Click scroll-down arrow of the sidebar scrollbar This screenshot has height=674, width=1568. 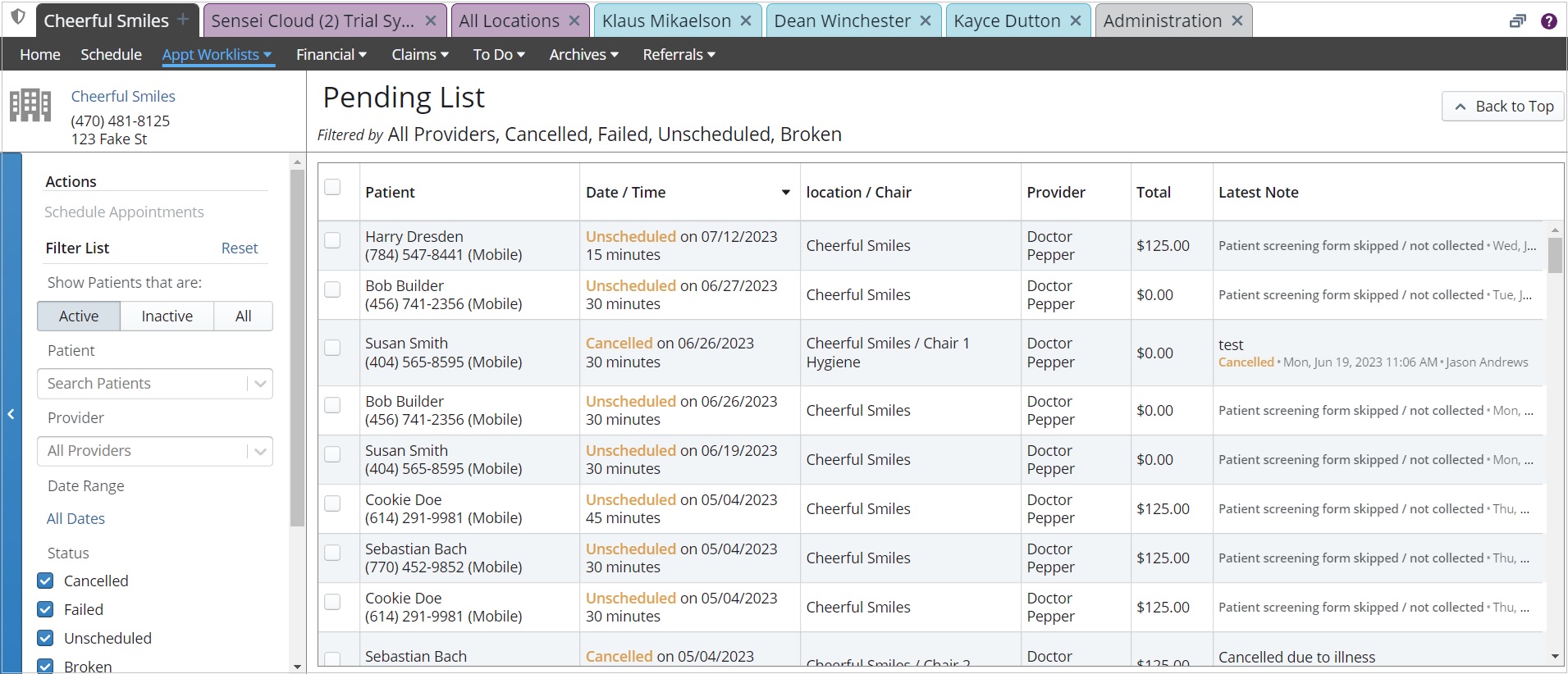pos(297,667)
